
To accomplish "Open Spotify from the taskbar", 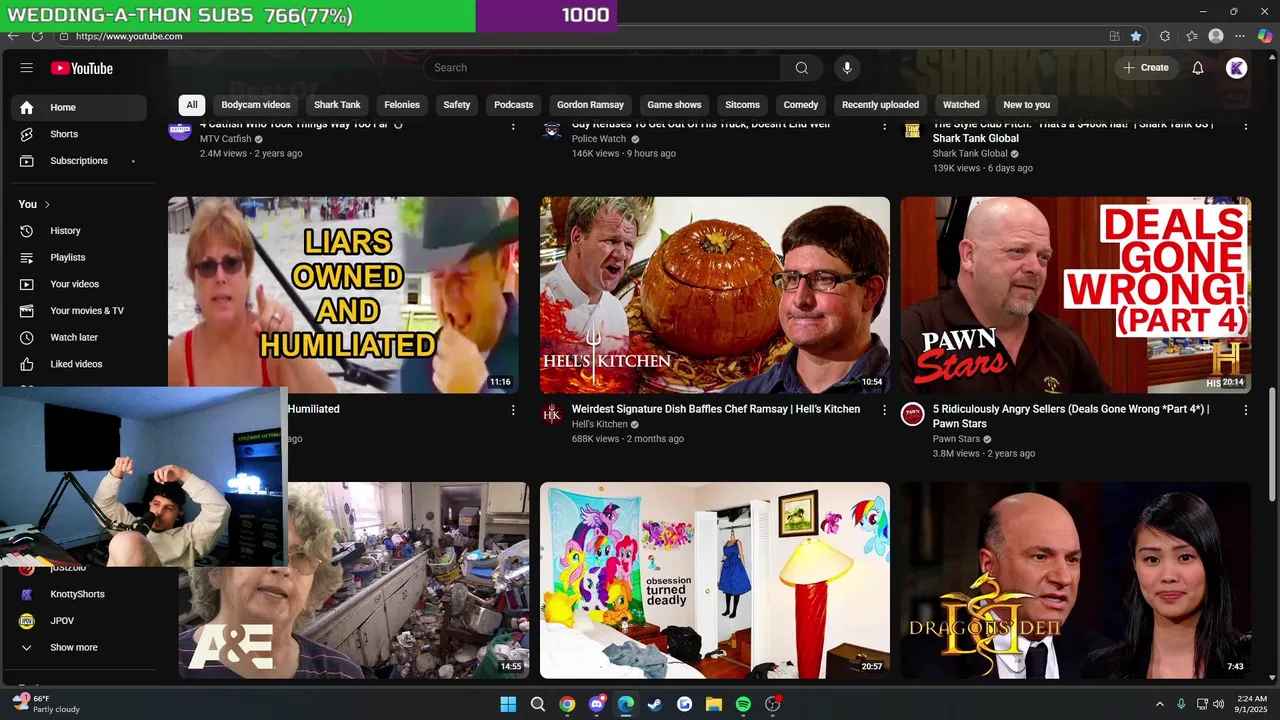I will [743, 704].
